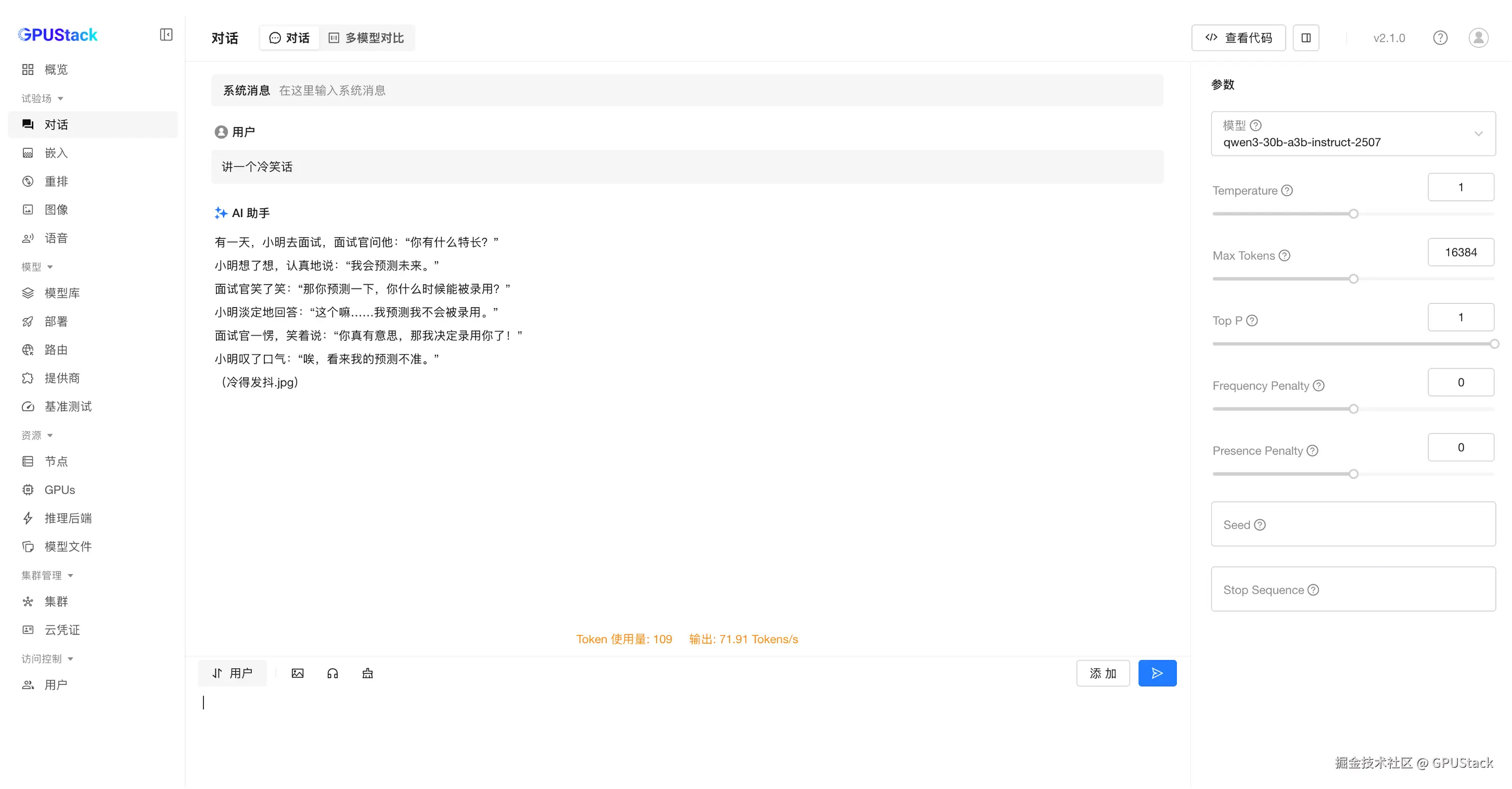This screenshot has height=789, width=1512.
Task: Open the user avatar profile menu
Action: pos(1478,38)
